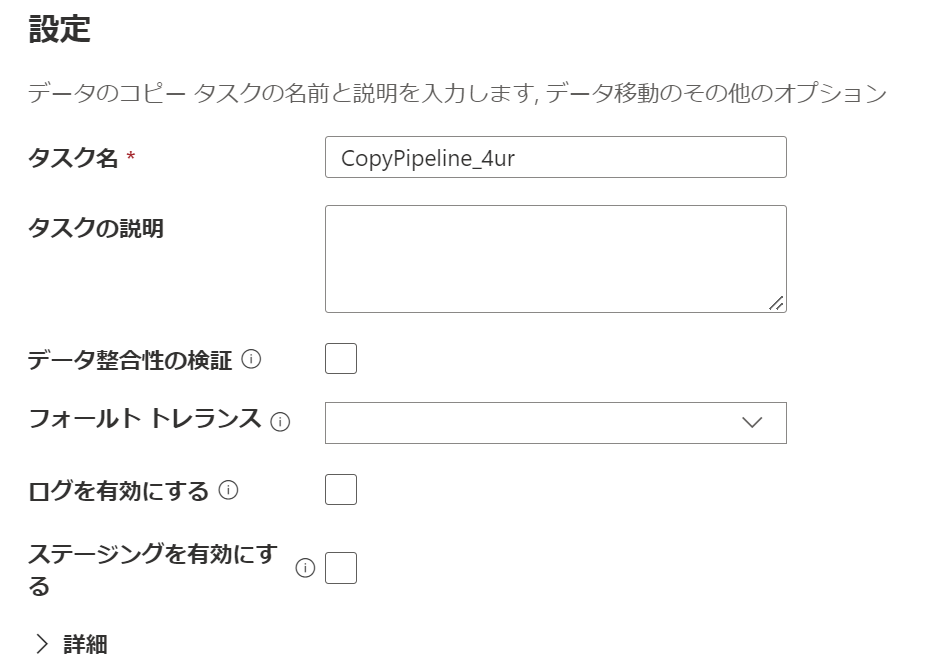928x670 pixels.
Task: Tick the ログを有効にする checkbox
Action: [341, 489]
